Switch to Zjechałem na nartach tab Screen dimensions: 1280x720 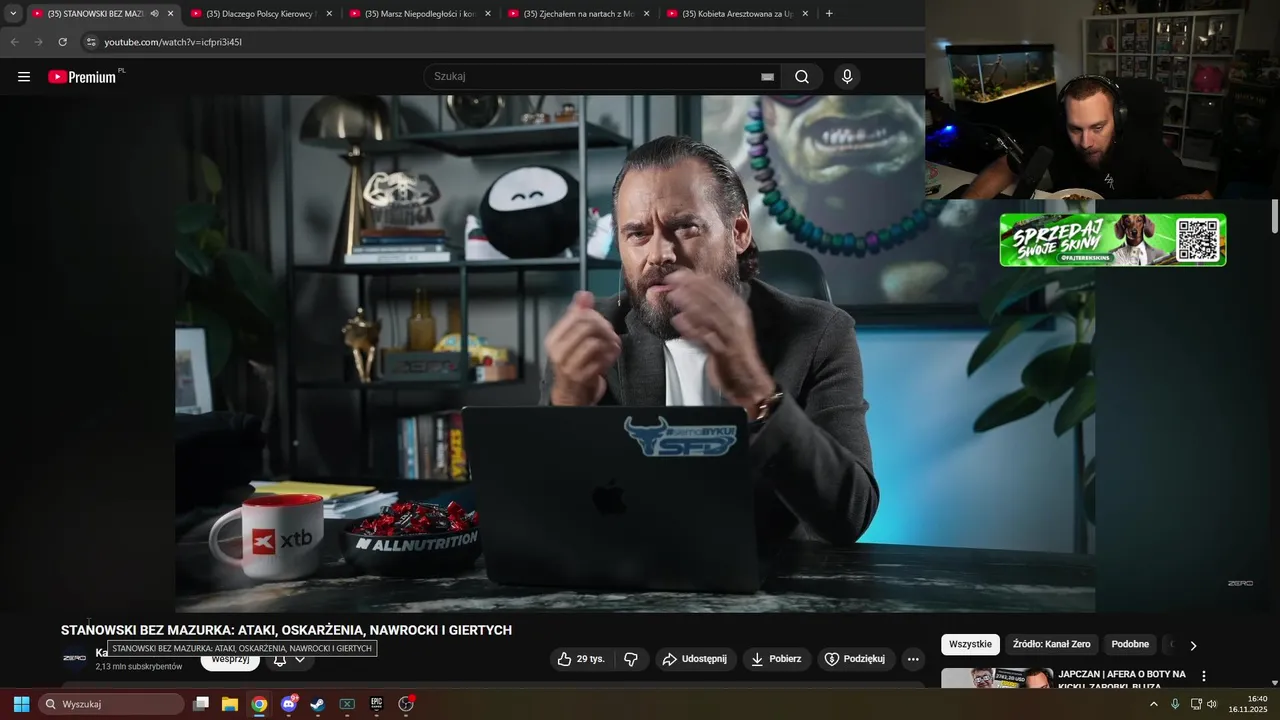coord(579,14)
